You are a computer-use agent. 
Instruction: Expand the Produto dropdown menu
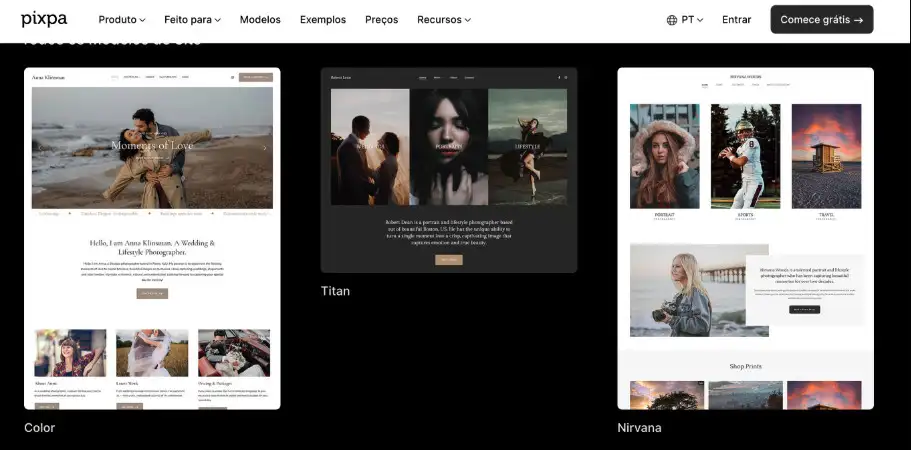click(121, 20)
